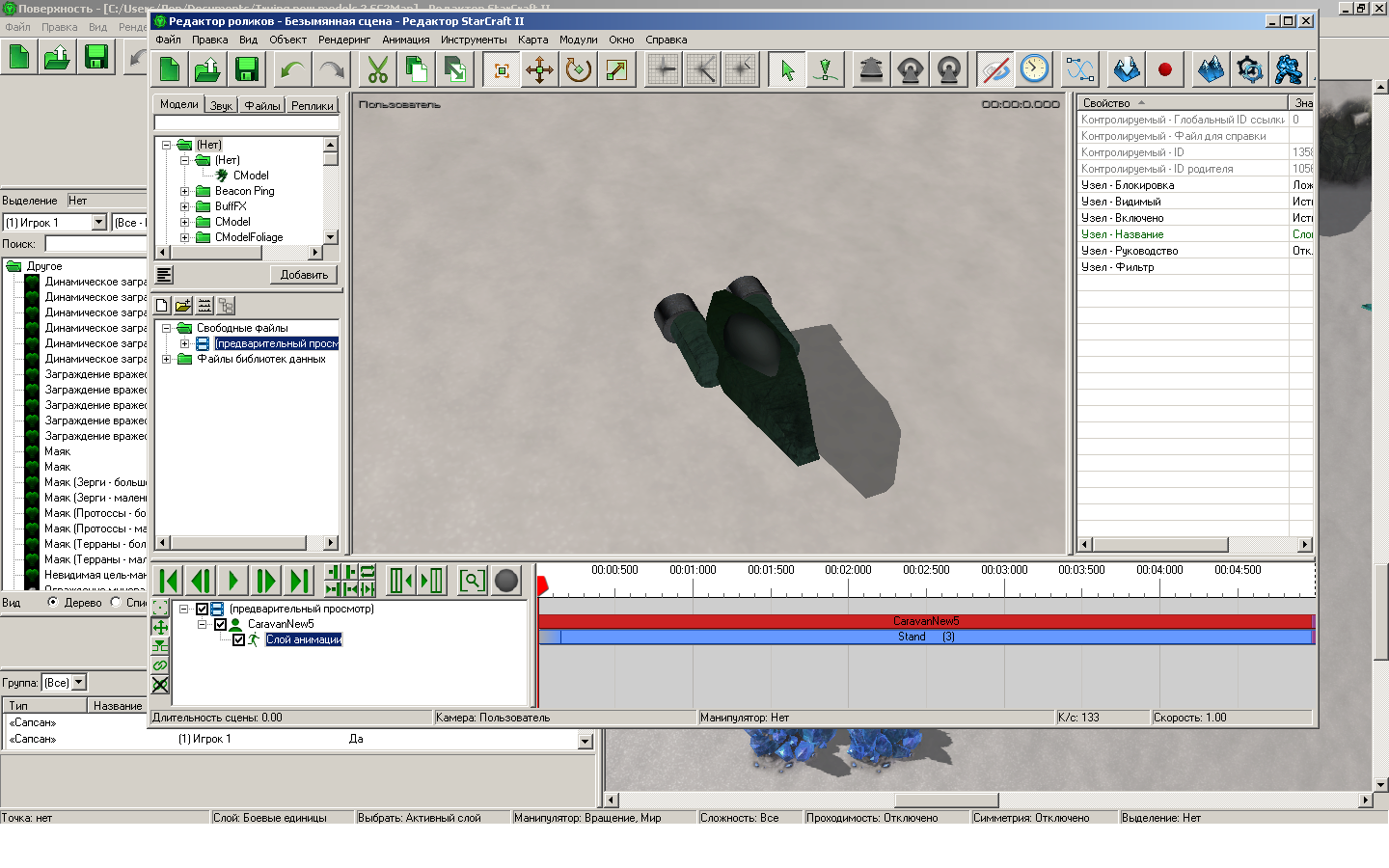This screenshot has width=1389, height=868.
Task: Click the Свойство column header
Action: pos(1182,102)
